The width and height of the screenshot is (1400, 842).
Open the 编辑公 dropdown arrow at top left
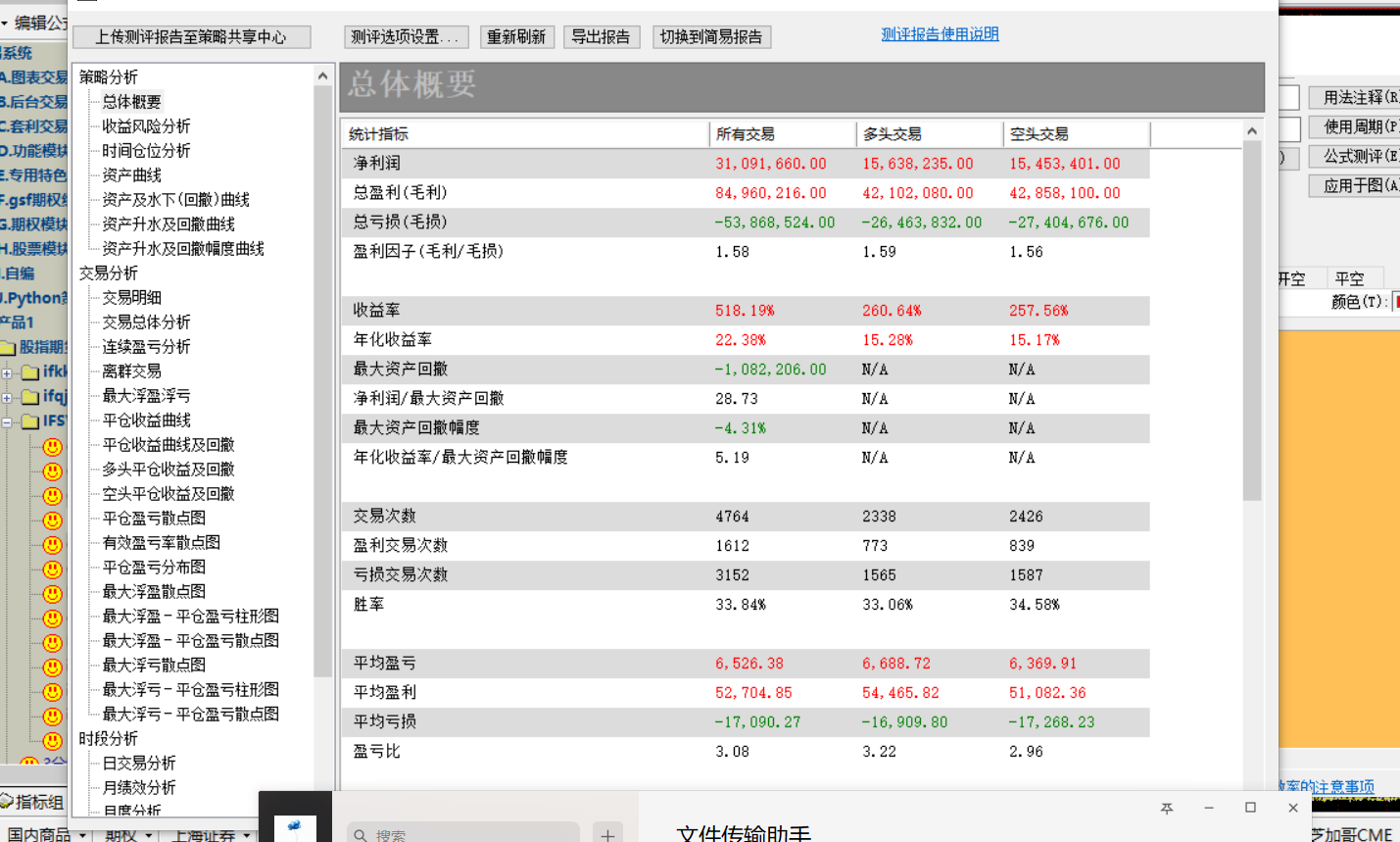click(5, 22)
